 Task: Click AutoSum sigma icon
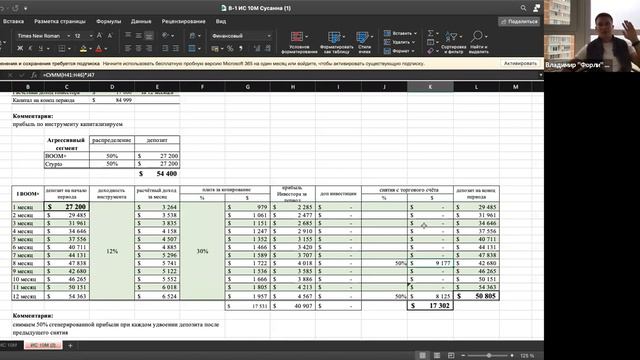[431, 33]
